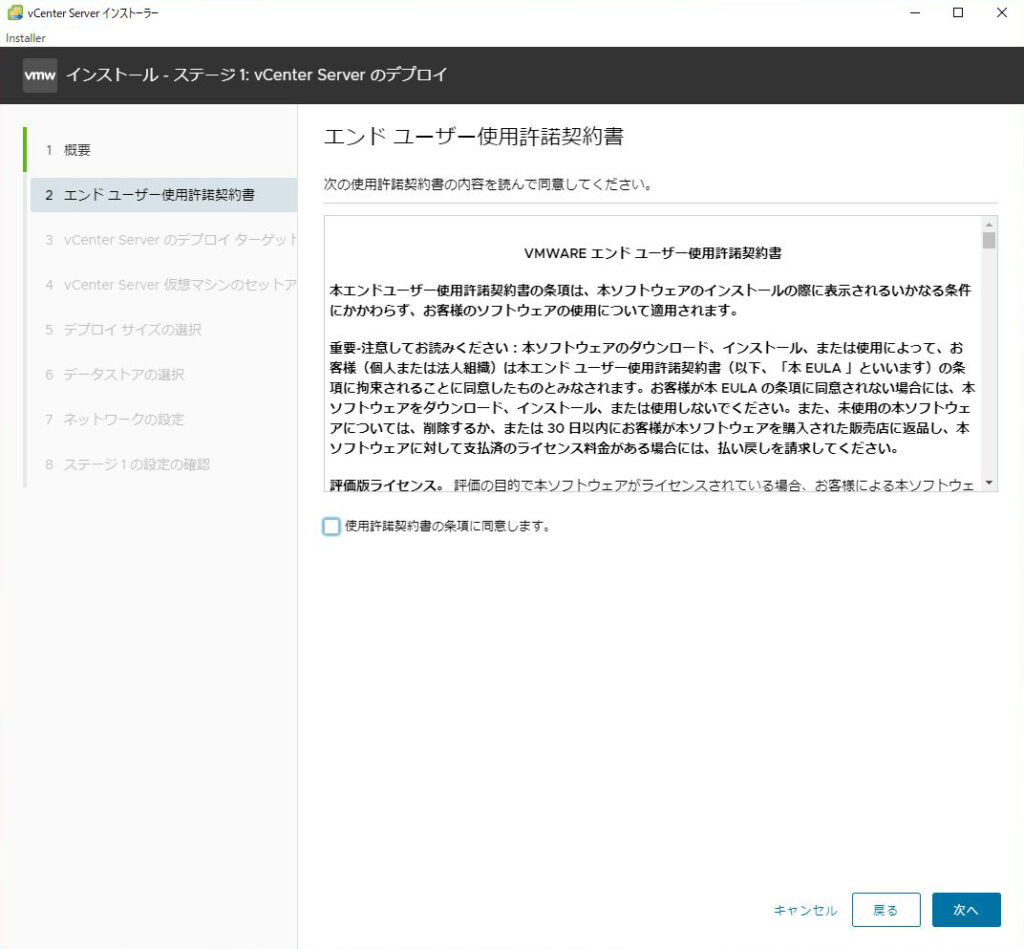Click the EULA scrollbar down arrow
Image resolution: width=1024 pixels, height=949 pixels.
[x=989, y=483]
